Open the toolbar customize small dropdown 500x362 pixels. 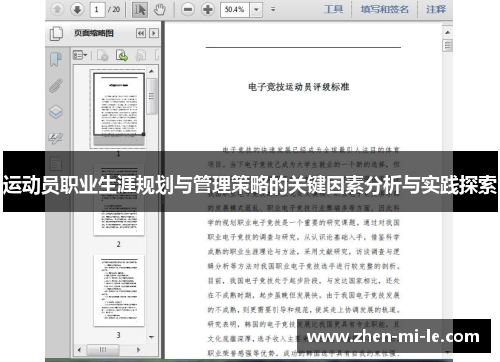pyautogui.click(x=273, y=9)
